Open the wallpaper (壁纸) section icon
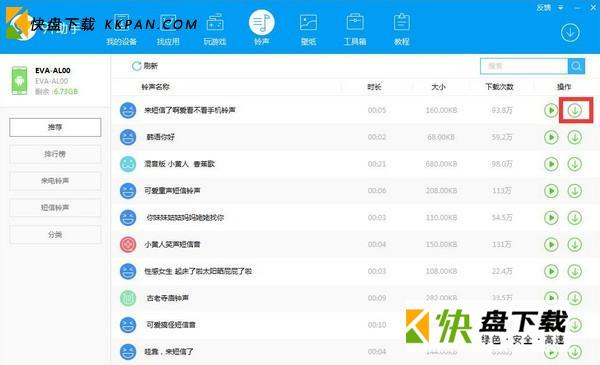600x365 pixels. point(308,29)
